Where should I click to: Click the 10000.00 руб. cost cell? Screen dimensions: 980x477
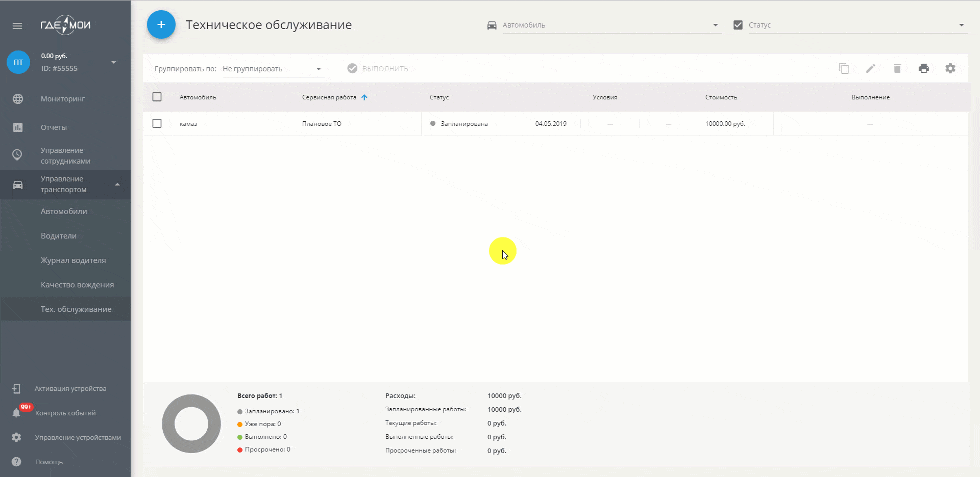pos(725,124)
